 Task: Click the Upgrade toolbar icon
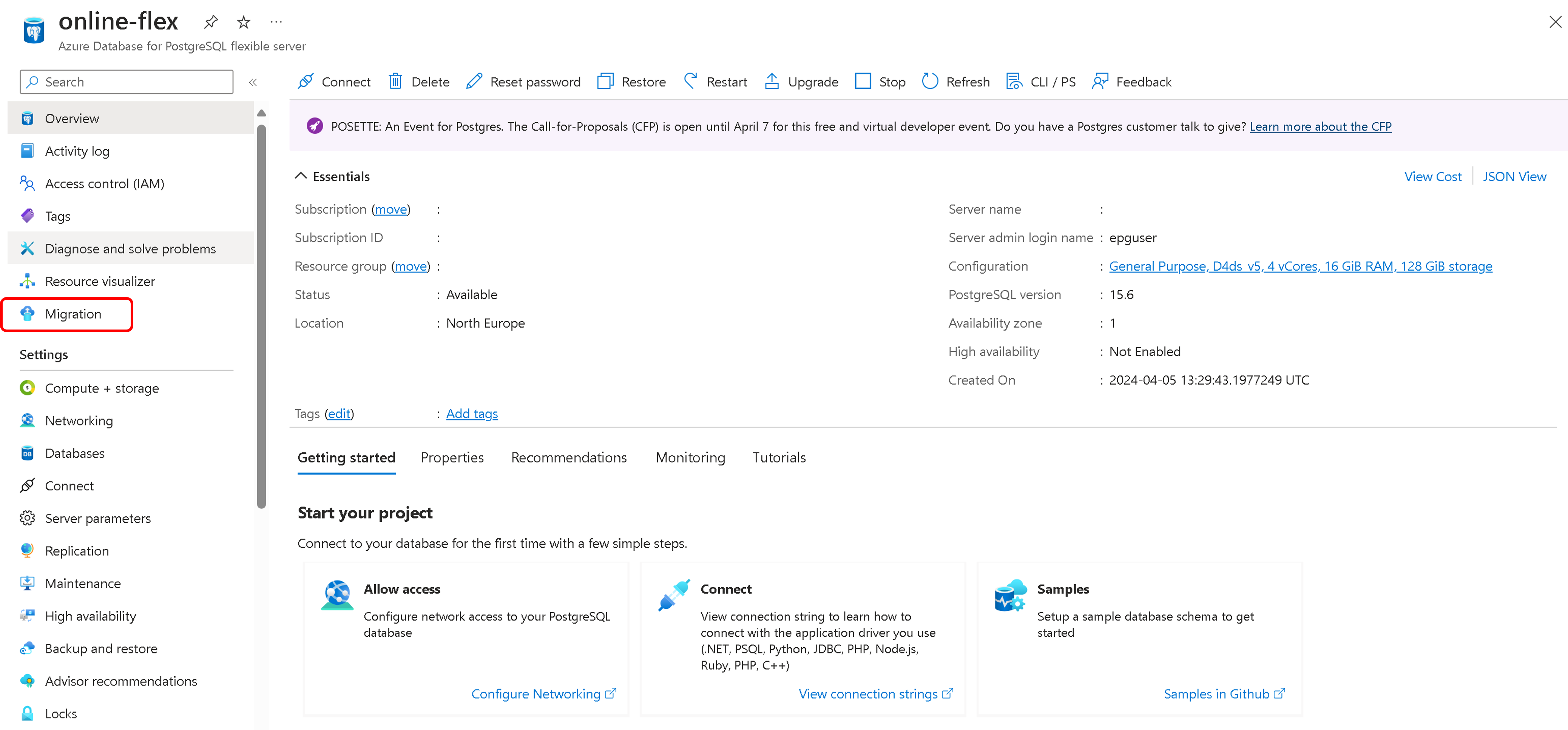[x=772, y=82]
